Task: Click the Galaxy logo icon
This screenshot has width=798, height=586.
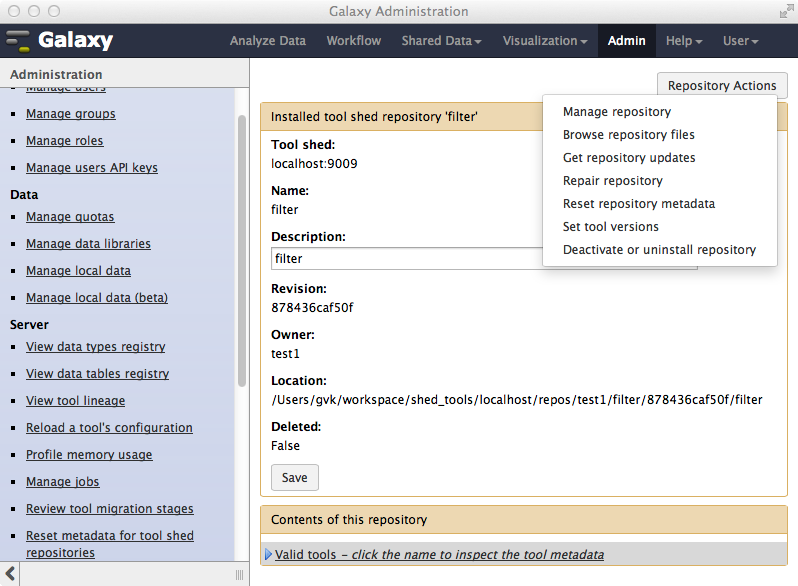Action: 18,41
